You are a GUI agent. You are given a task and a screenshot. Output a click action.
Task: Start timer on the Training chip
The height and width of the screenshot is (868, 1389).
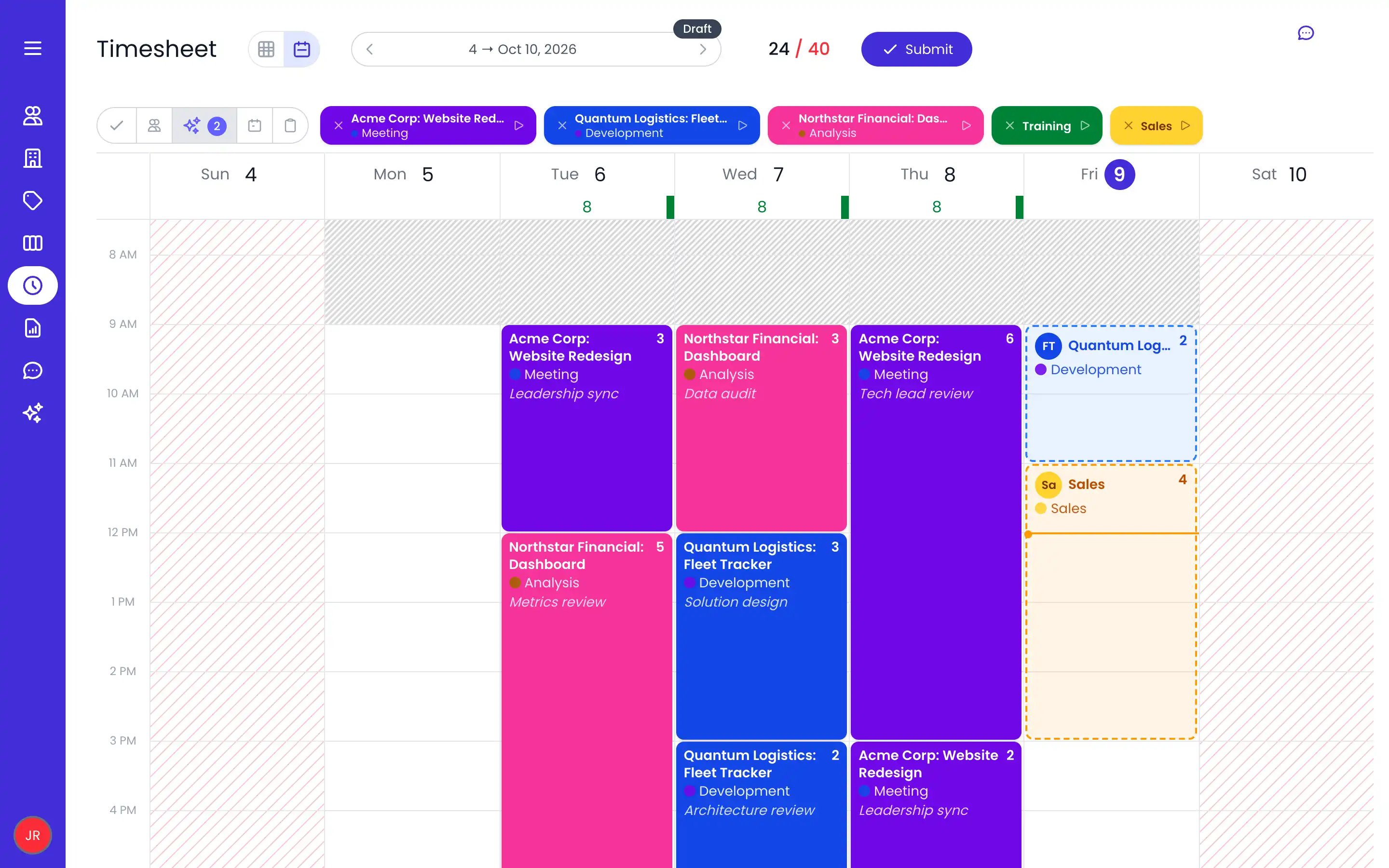click(1085, 126)
